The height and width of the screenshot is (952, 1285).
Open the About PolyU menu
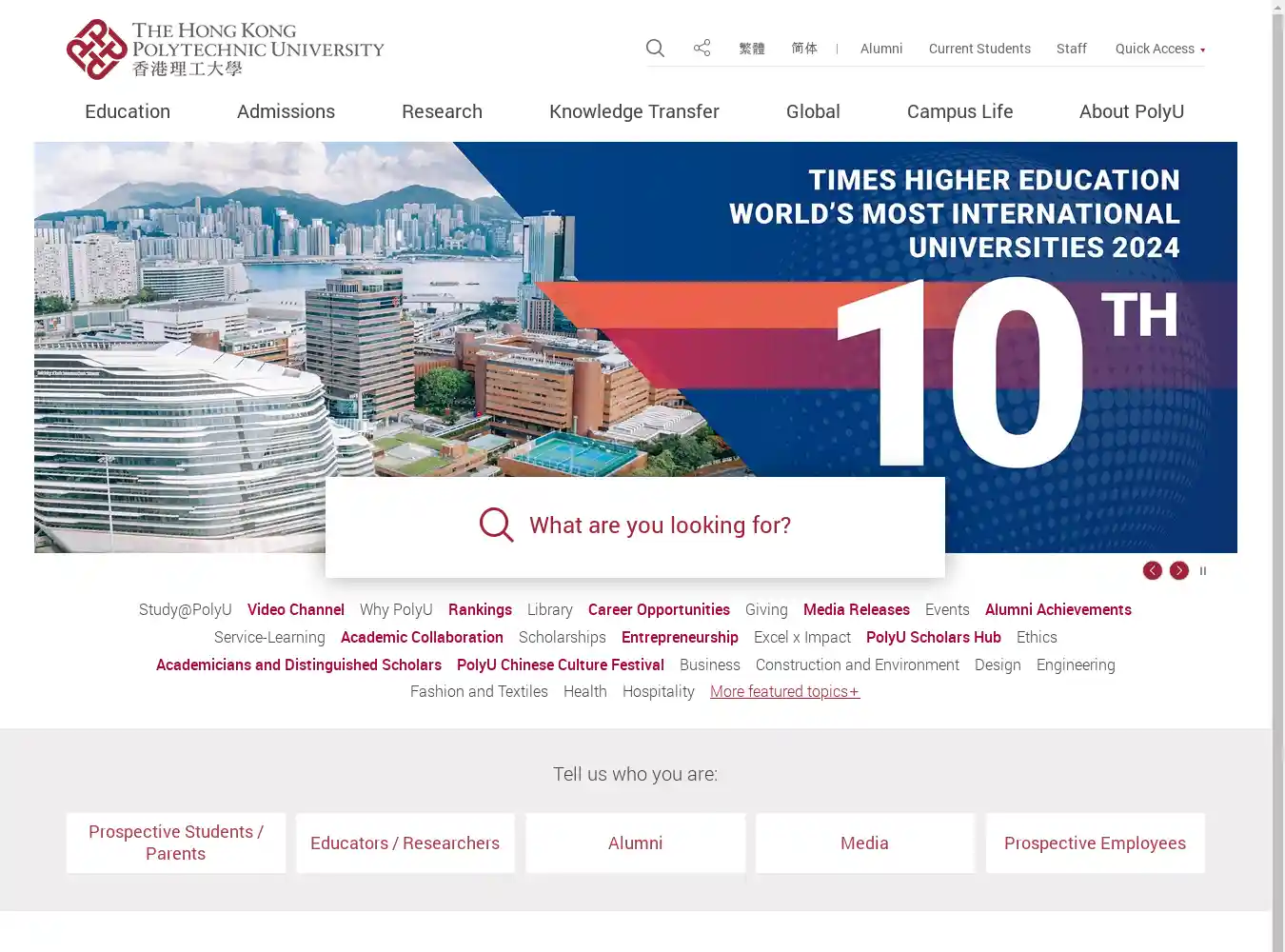[1132, 111]
